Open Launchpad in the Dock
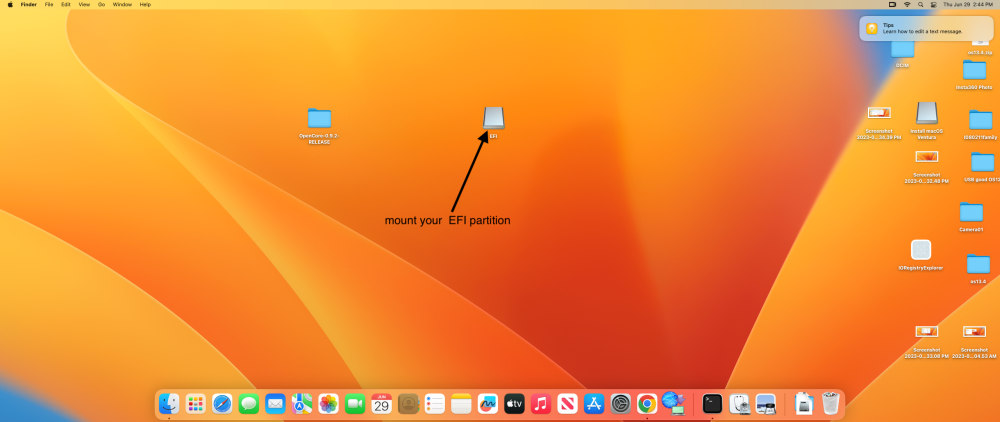Screen dimensions: 1000x422 click(x=196, y=404)
